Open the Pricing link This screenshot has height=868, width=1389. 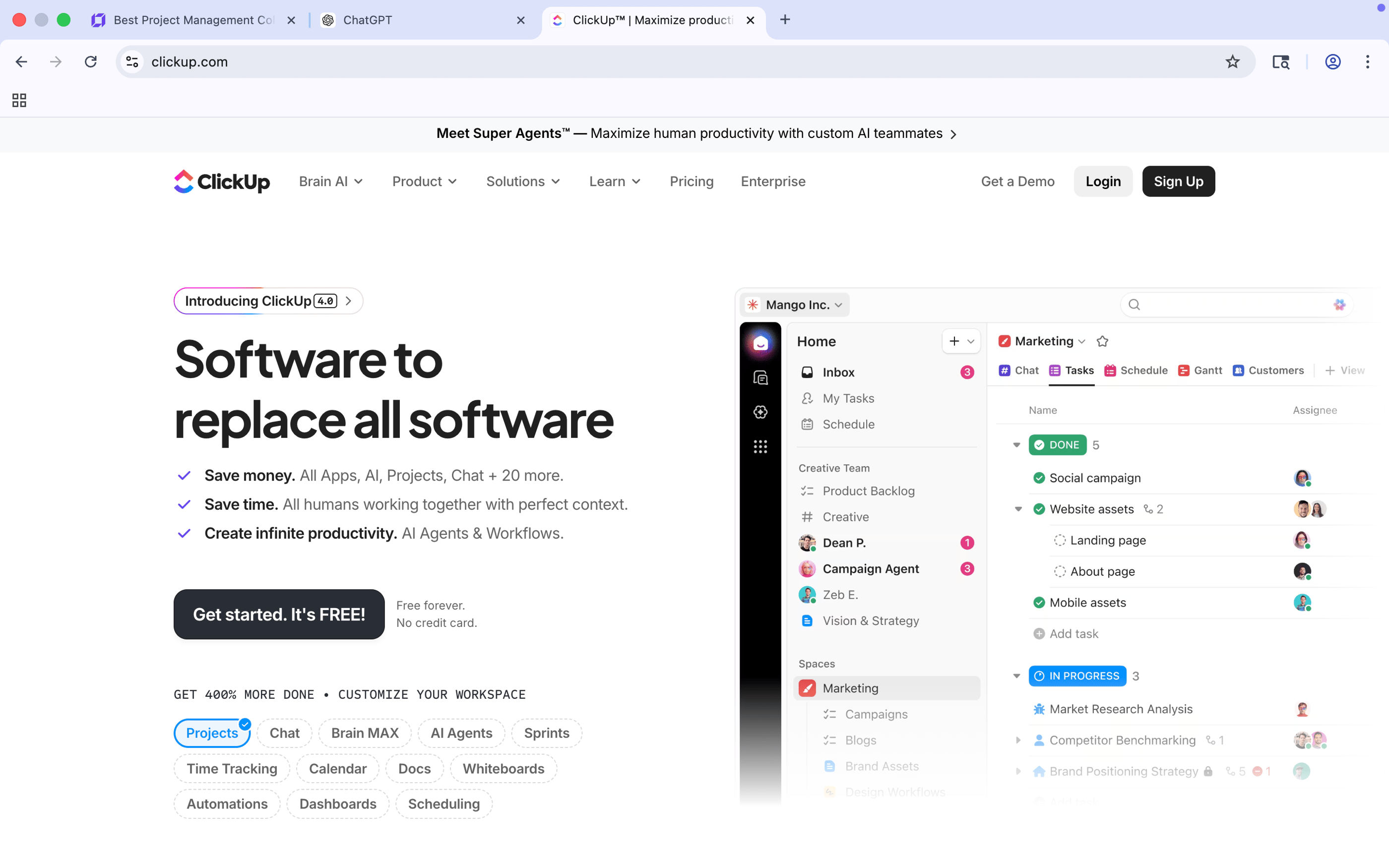pos(691,182)
